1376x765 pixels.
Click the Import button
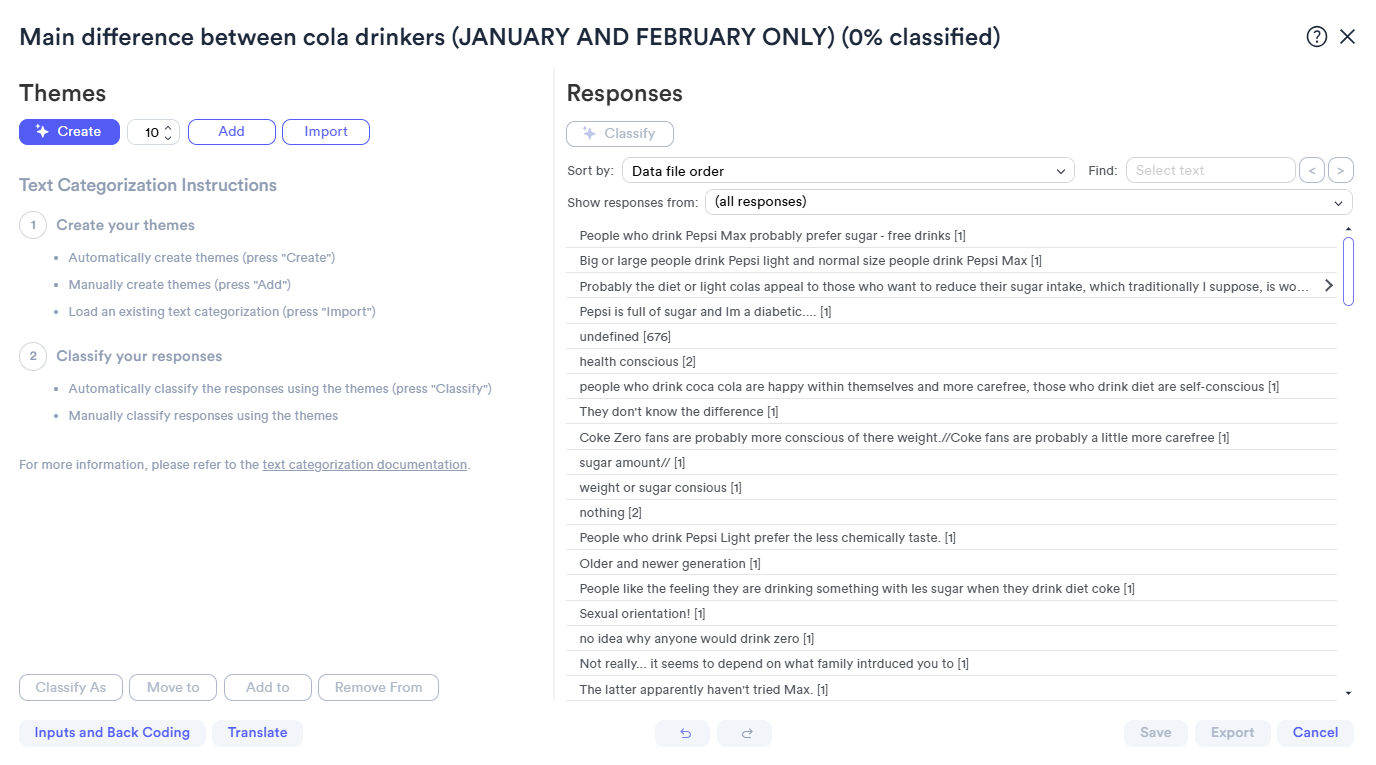326,132
